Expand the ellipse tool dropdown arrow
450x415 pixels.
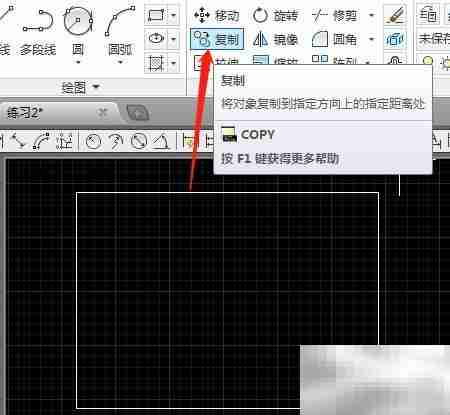[173, 39]
